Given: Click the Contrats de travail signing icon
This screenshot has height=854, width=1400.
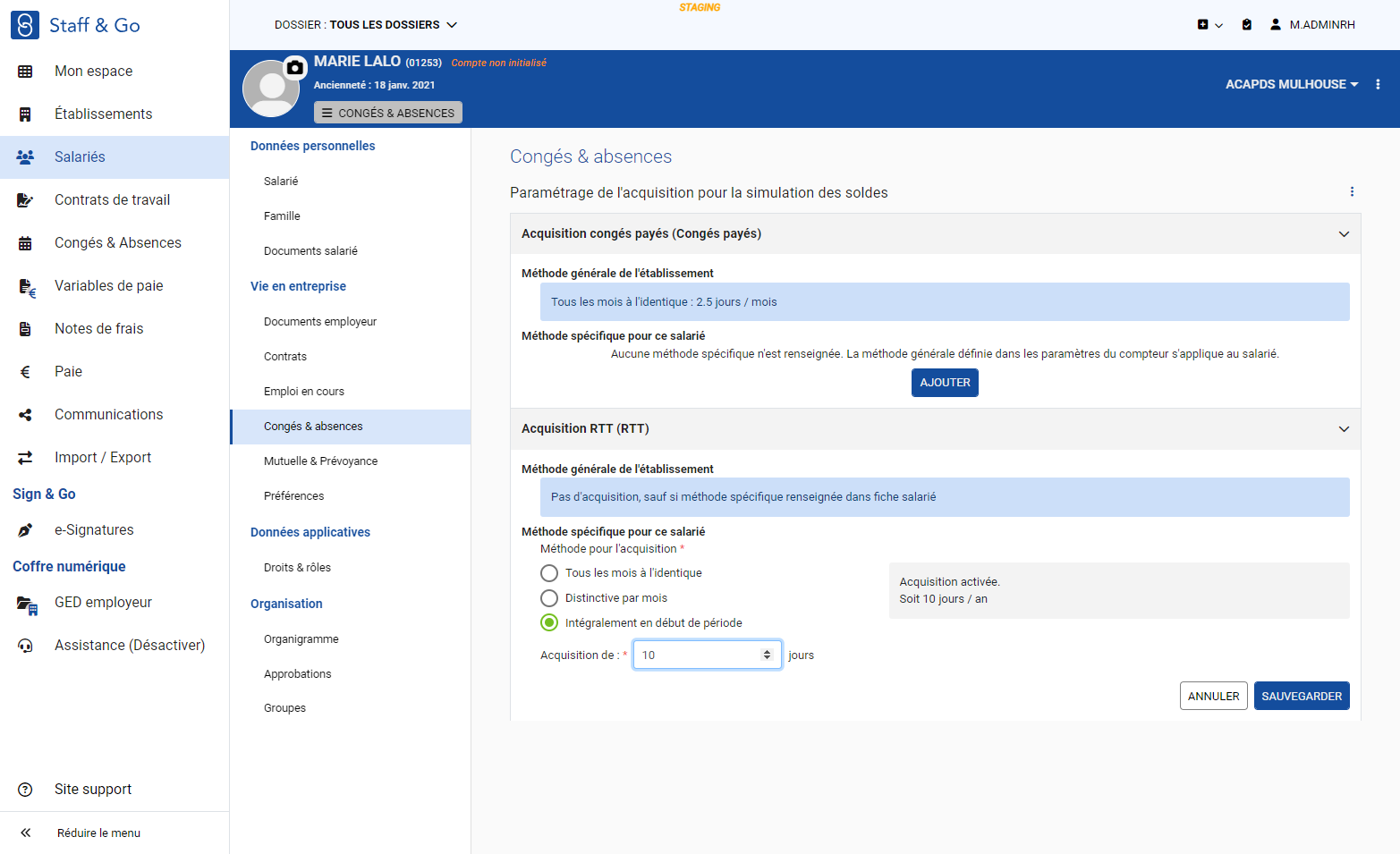Looking at the screenshot, I should coord(25,200).
